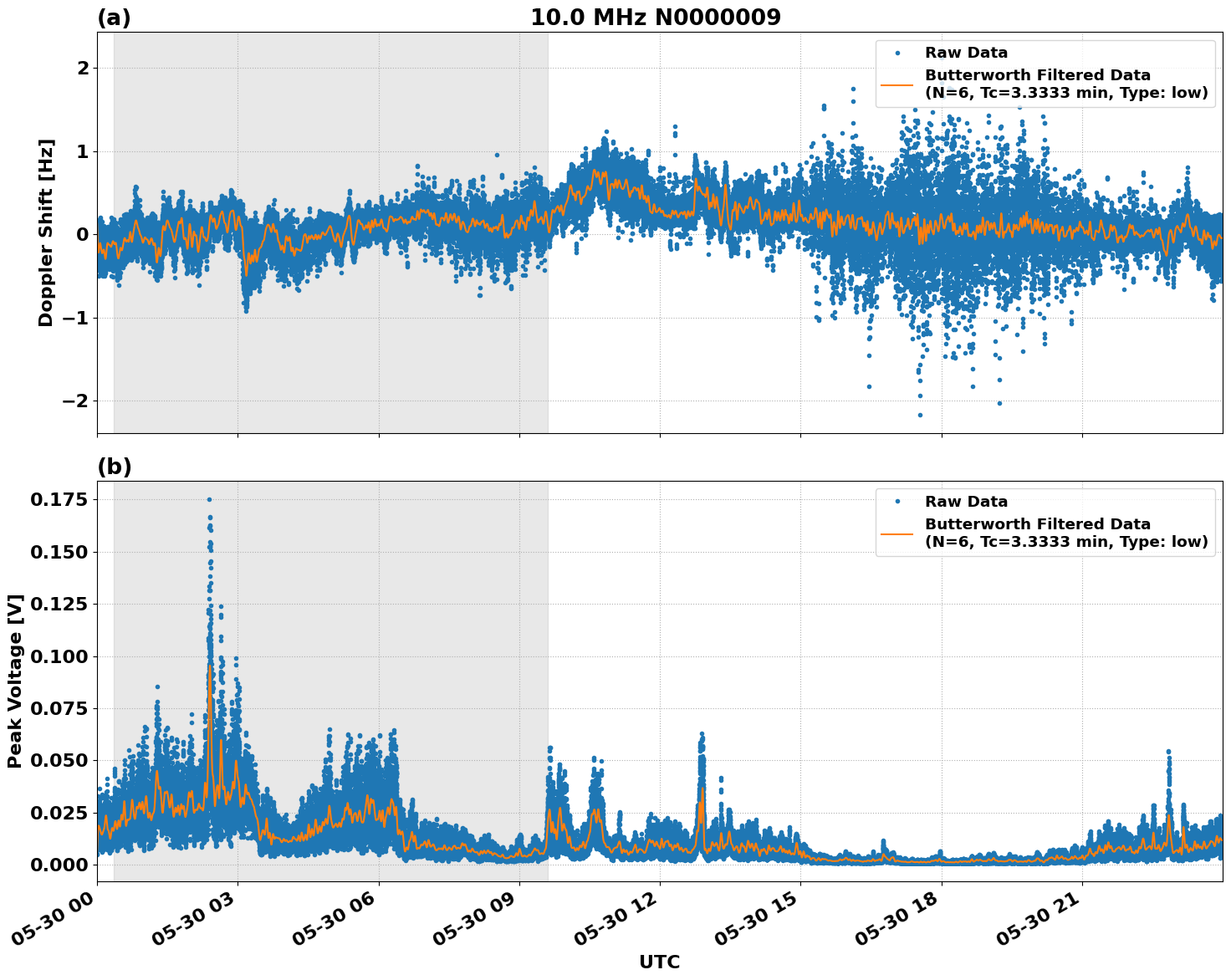Click the "1" tick on Doppler Shift axis
Screen dimensions: 1231x980
pos(82,151)
